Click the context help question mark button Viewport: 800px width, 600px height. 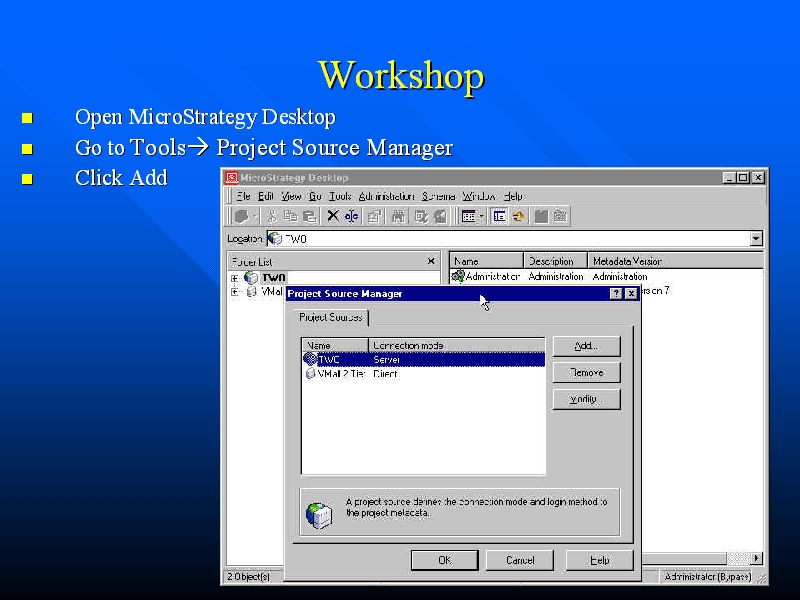coord(615,294)
